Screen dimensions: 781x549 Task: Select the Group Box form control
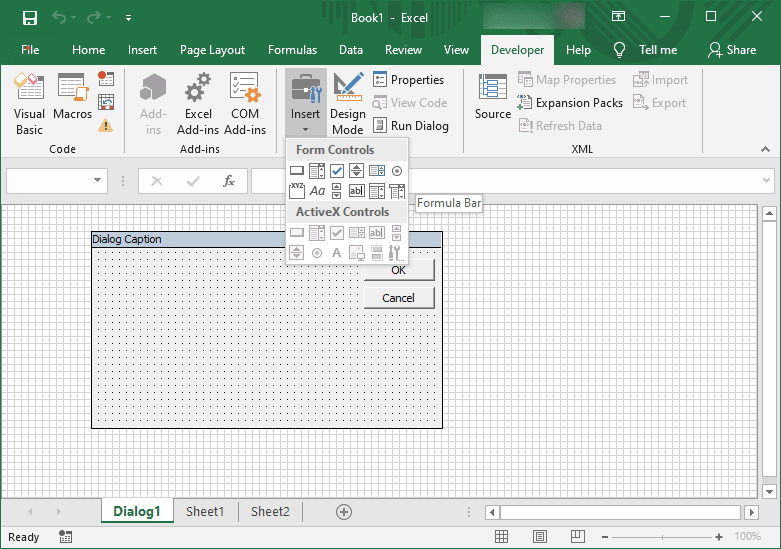point(297,191)
